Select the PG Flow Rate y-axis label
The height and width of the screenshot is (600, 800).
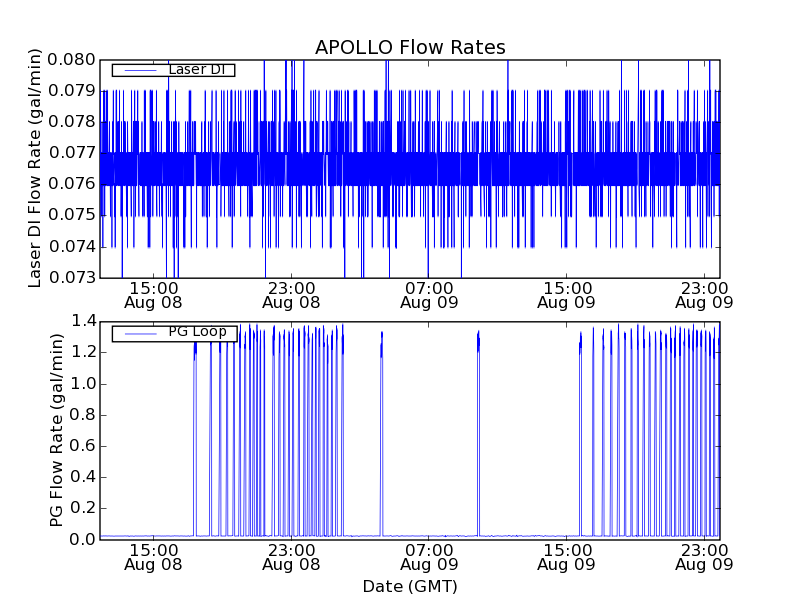(57, 430)
